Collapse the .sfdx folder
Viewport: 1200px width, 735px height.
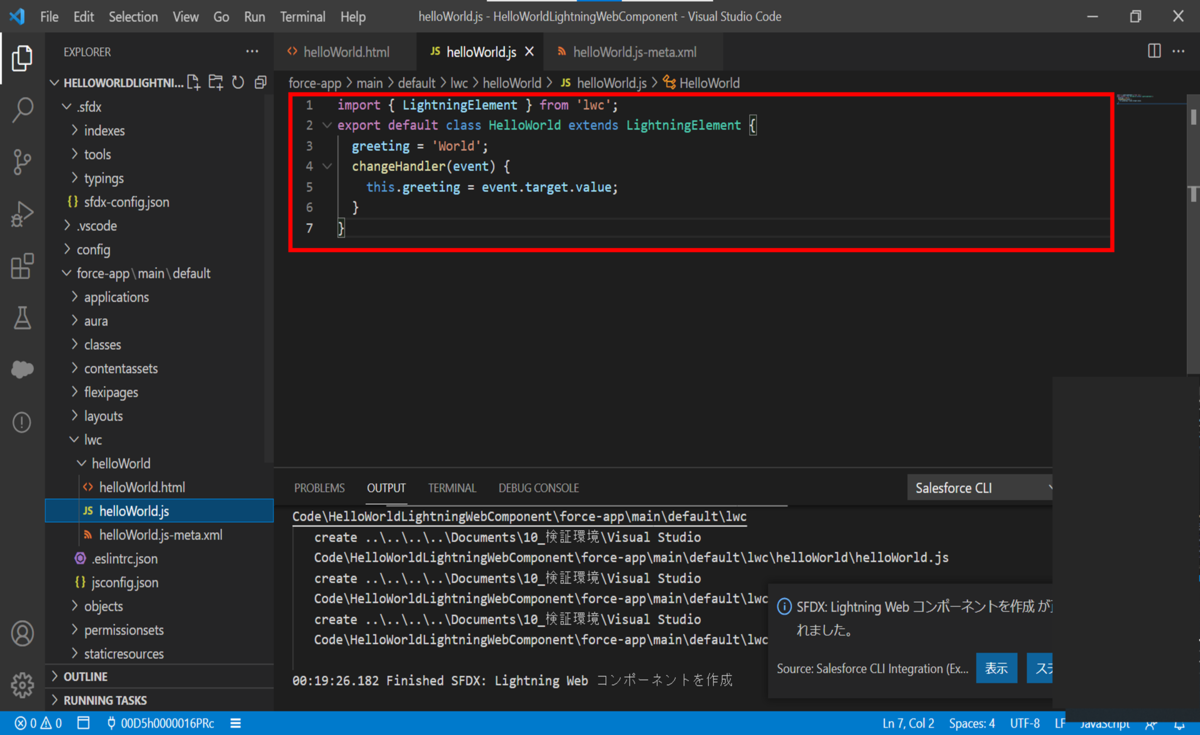click(89, 107)
